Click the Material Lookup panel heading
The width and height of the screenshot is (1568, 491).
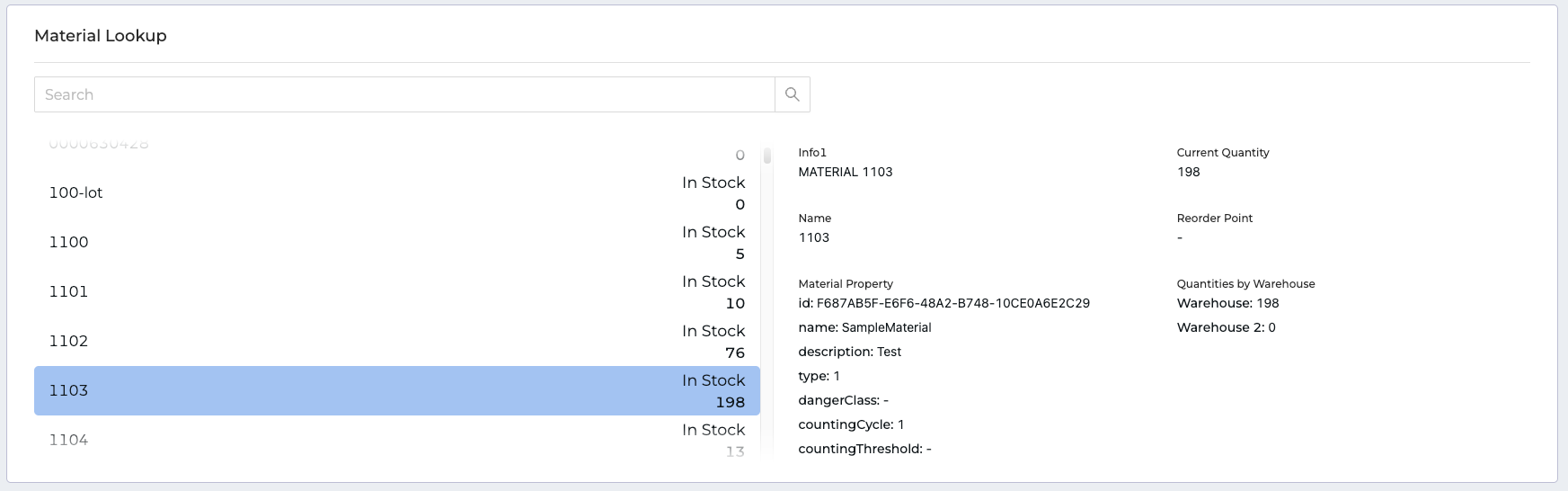click(101, 36)
